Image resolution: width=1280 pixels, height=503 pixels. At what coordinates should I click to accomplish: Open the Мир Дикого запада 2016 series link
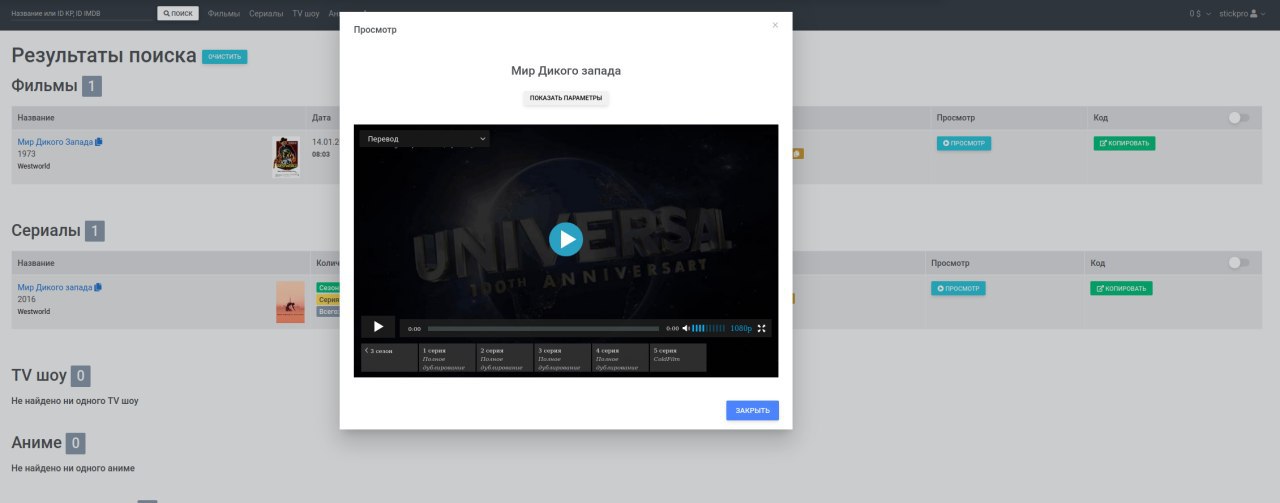(x=54, y=287)
